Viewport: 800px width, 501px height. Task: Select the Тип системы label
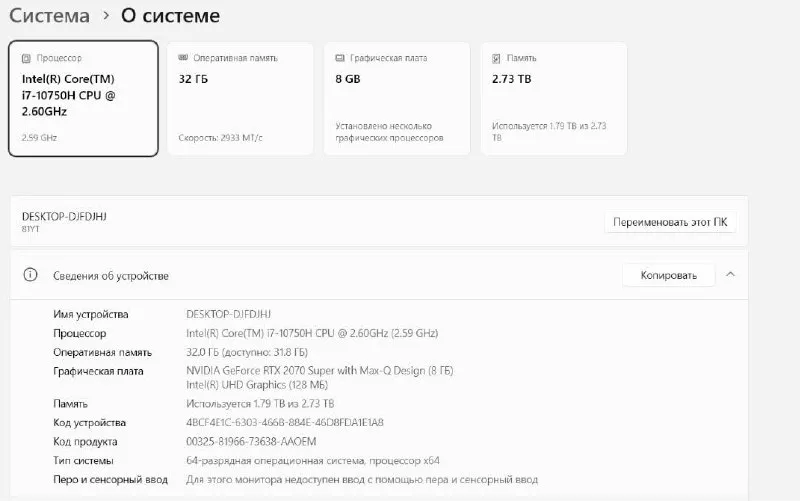(x=83, y=461)
